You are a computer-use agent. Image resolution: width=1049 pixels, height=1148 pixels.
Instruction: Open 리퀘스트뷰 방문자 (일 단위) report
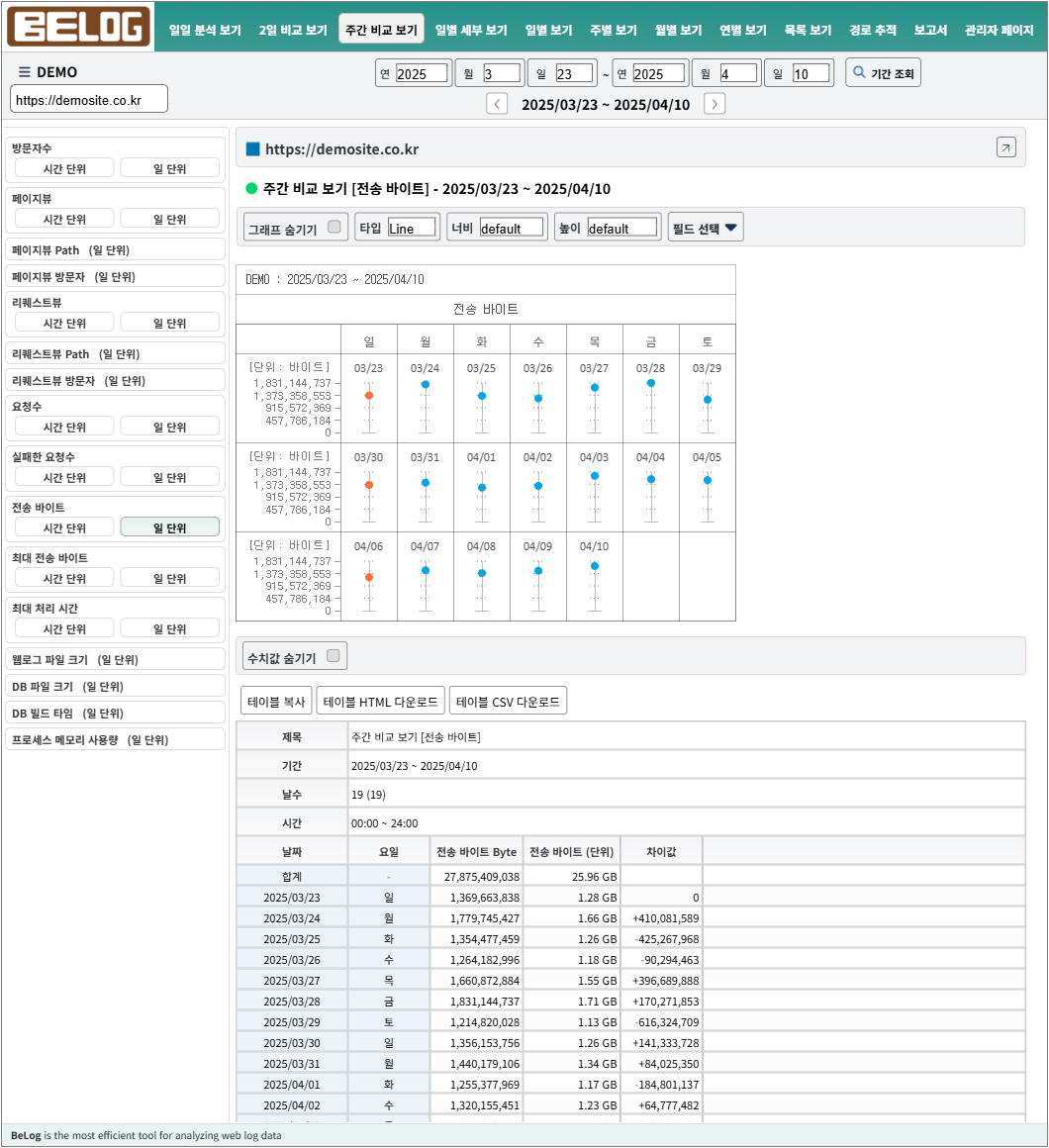(115, 380)
